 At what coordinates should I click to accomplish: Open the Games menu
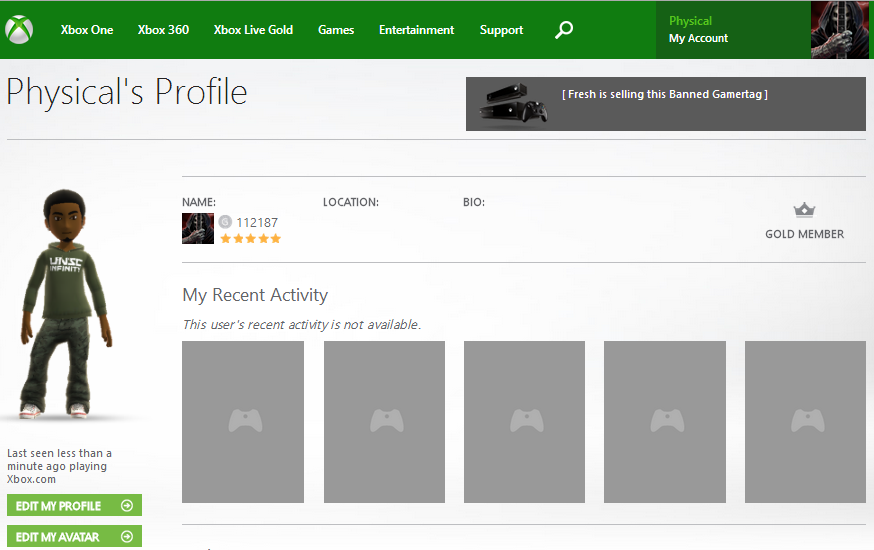(x=336, y=30)
